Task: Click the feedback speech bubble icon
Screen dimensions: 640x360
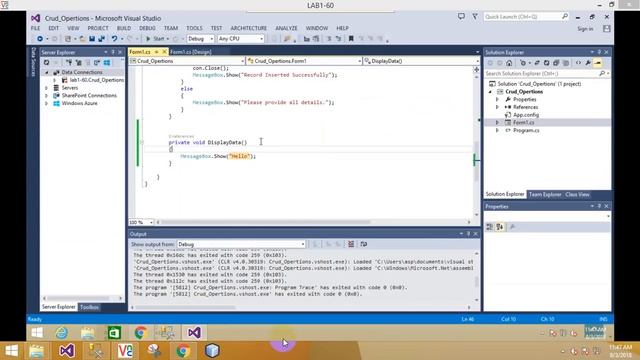Action: (x=461, y=16)
